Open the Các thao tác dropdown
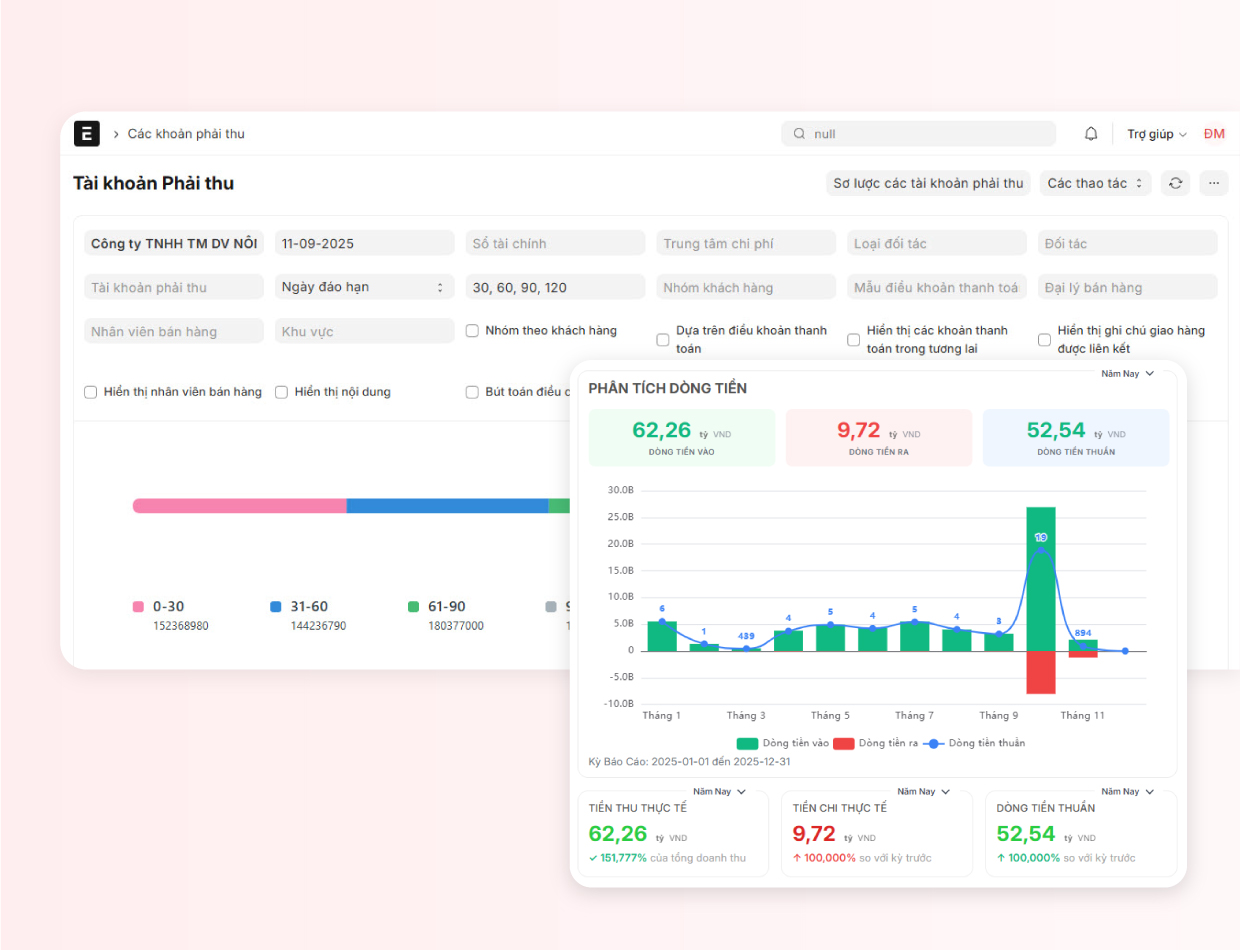Viewport: 1240px width, 950px height. (x=1094, y=183)
